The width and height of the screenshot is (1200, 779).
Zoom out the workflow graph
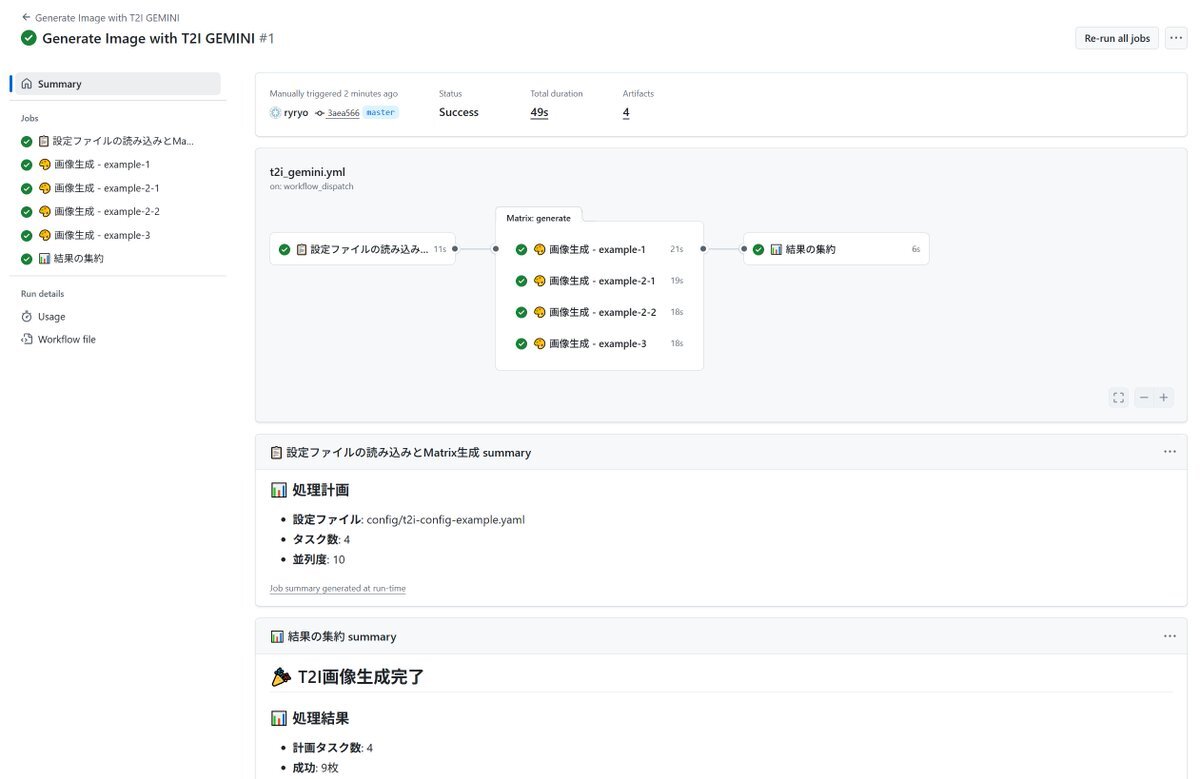click(1144, 397)
